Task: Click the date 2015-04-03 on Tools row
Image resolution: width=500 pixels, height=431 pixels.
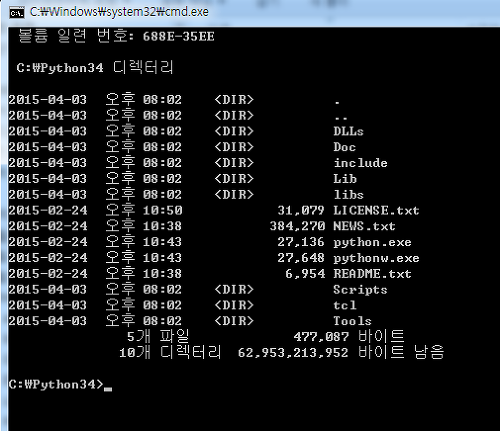Action: click(x=48, y=321)
